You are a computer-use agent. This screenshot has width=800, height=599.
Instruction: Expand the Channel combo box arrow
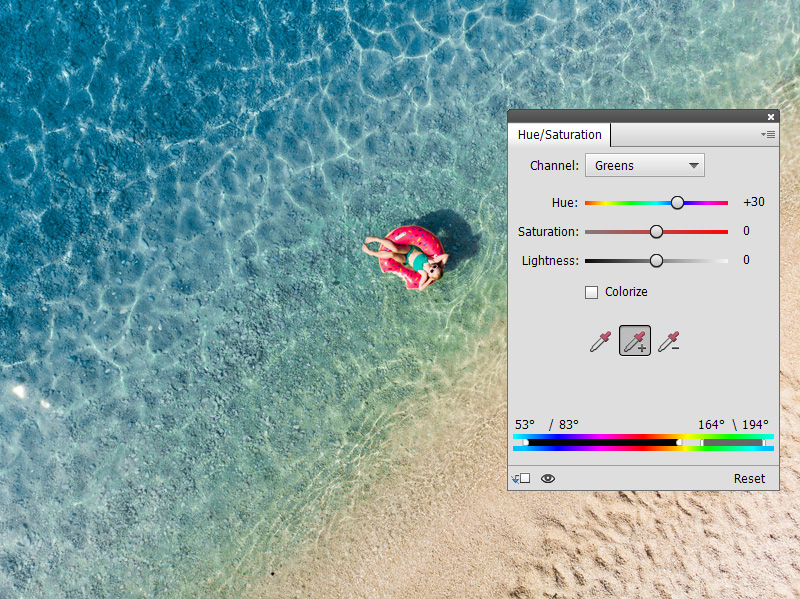tap(695, 165)
